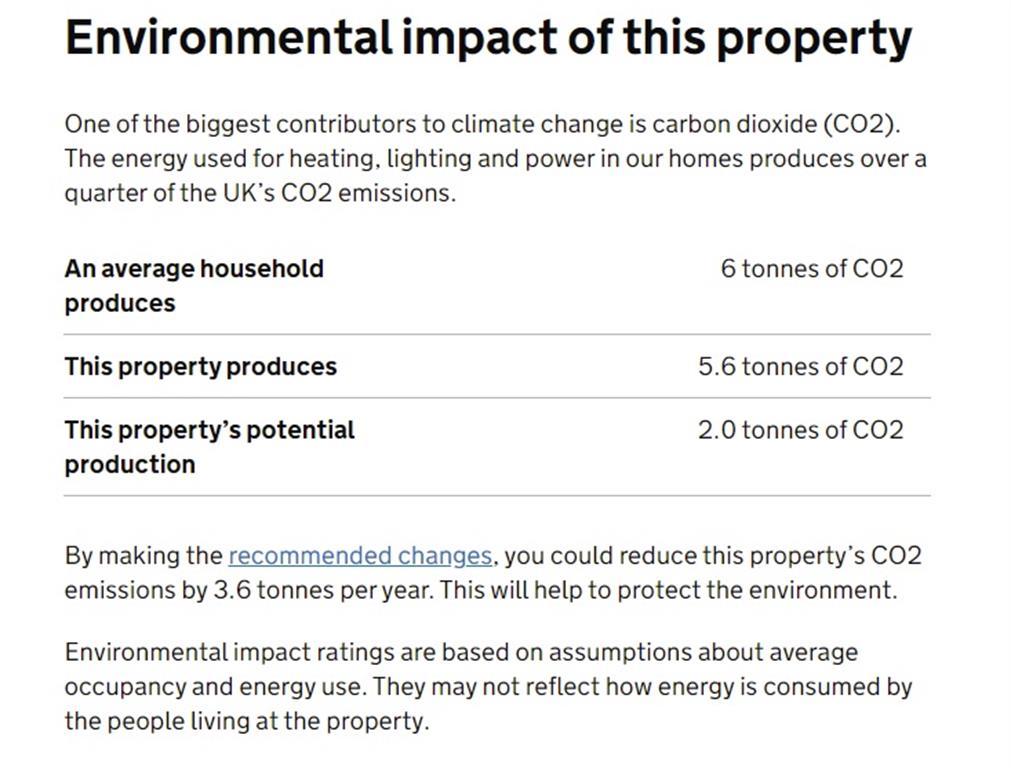Viewport: 1011px width, 768px height.
Task: Click the text 'the people living at the property'
Action: [x=246, y=721]
